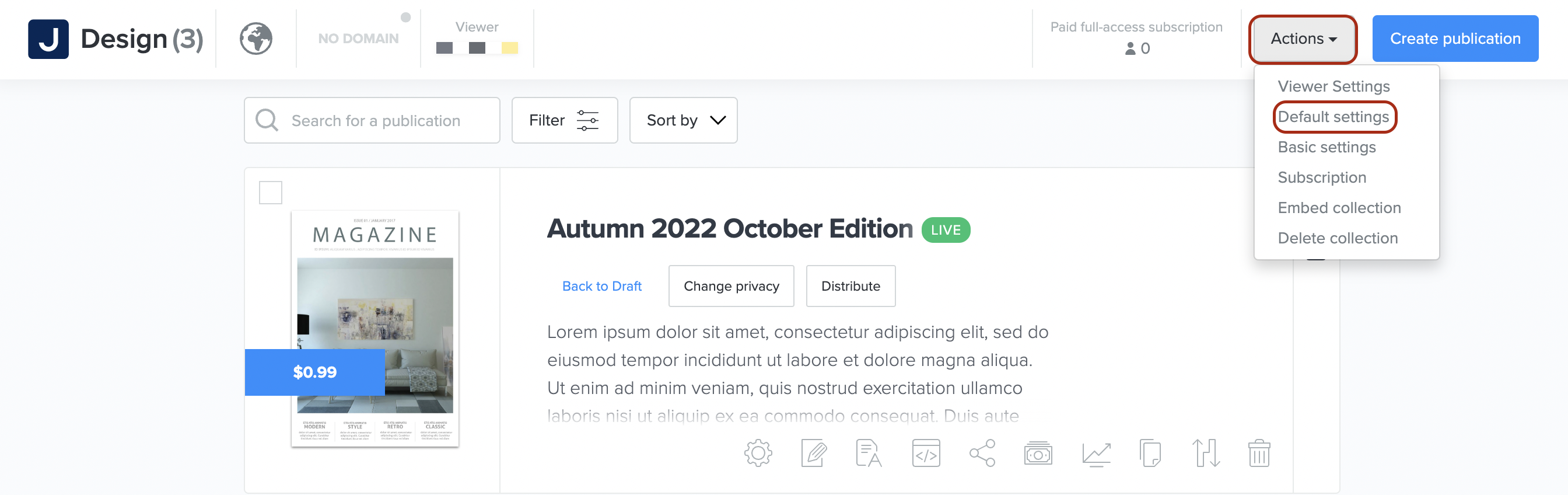Click the yellow Viewer color swatch
Viewport: 1568px width, 495px height.
pos(509,48)
